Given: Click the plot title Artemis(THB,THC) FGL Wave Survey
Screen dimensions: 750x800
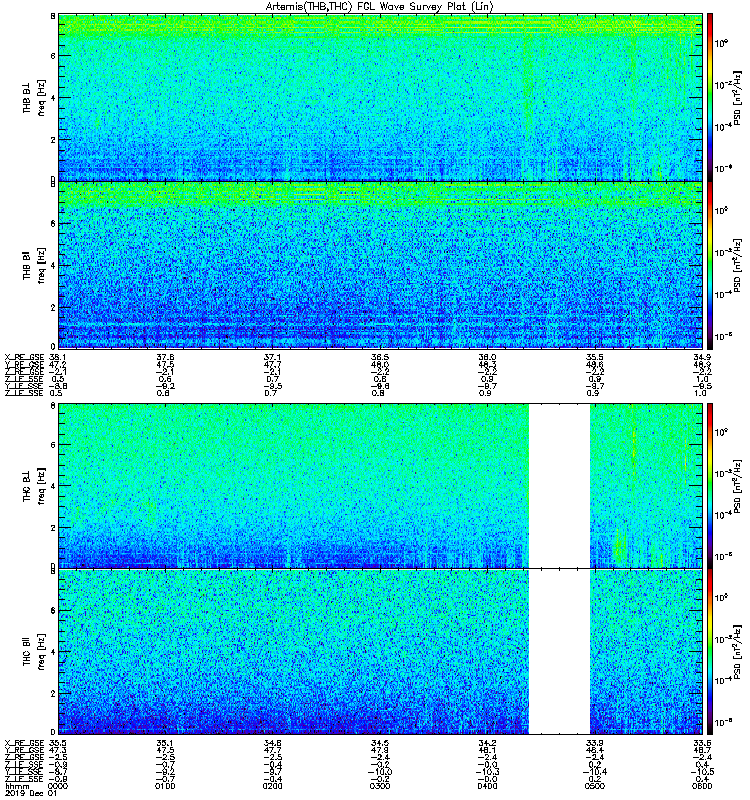Looking at the screenshot, I should (379, 6).
